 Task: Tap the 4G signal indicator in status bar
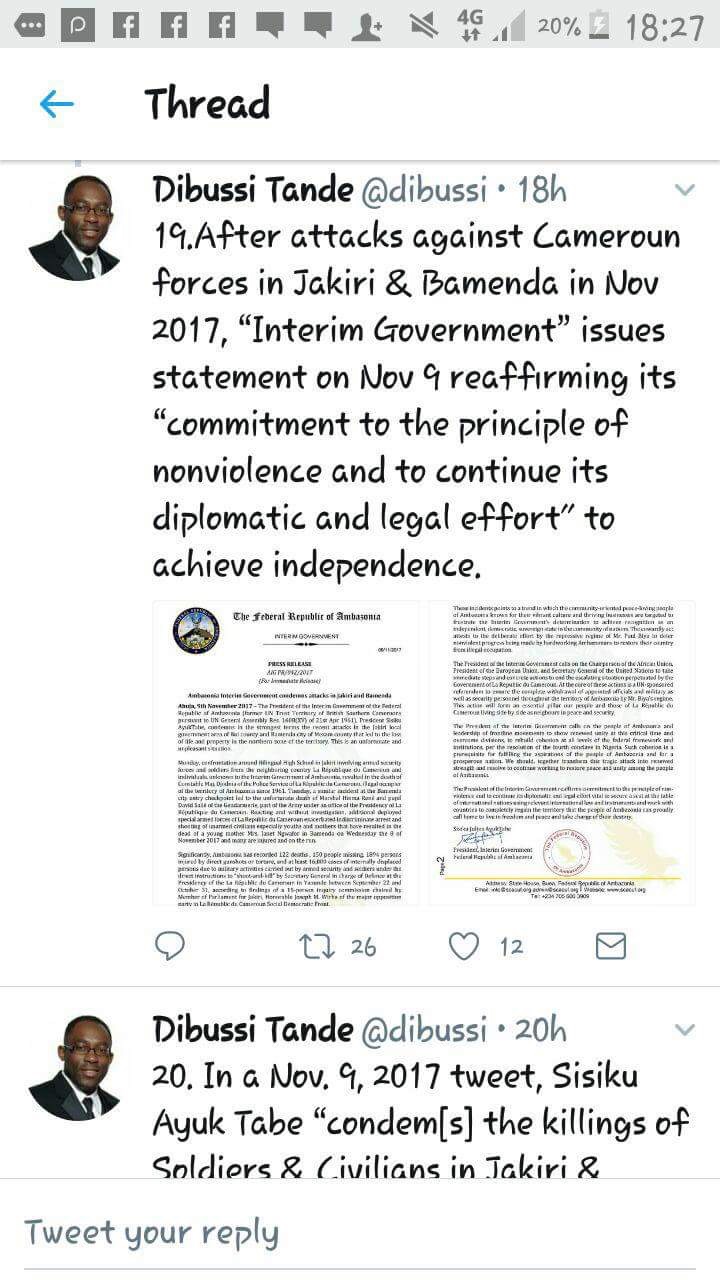471,25
